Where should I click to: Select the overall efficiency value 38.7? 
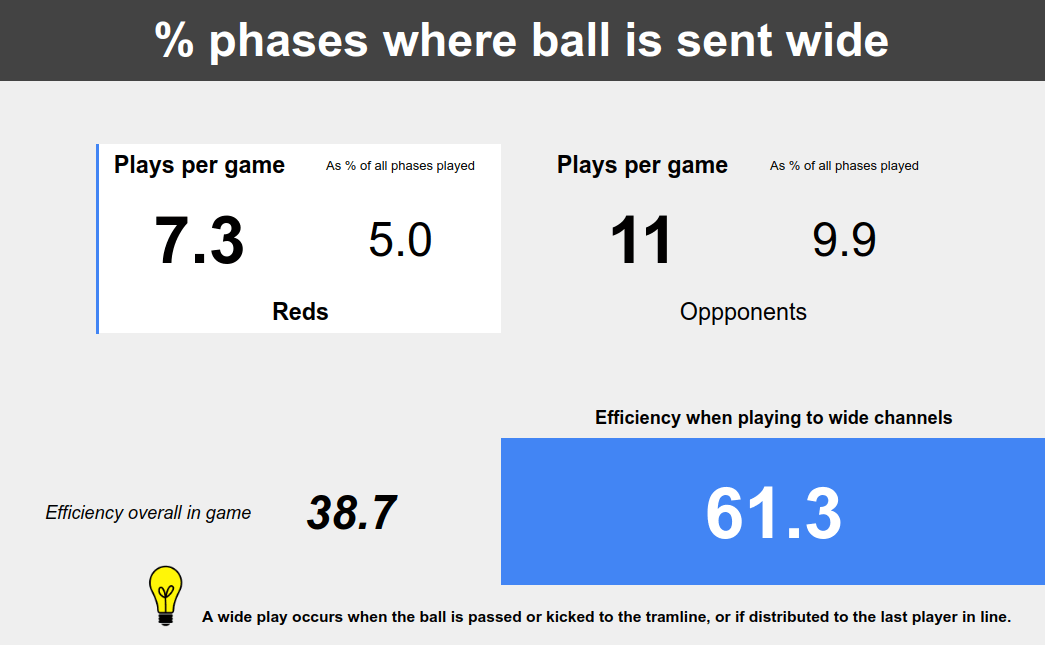tap(352, 513)
